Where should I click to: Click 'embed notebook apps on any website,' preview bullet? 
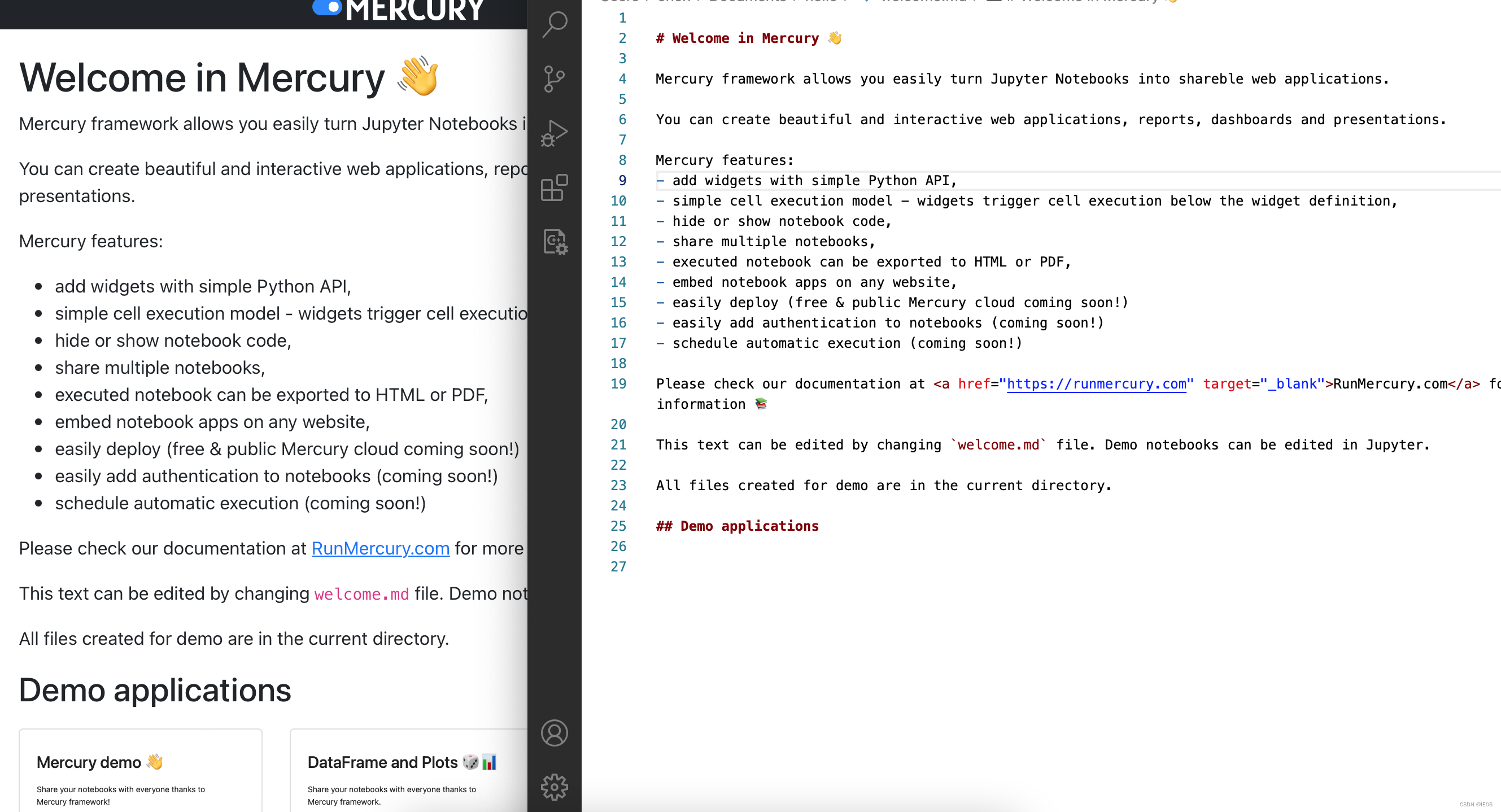click(x=212, y=422)
